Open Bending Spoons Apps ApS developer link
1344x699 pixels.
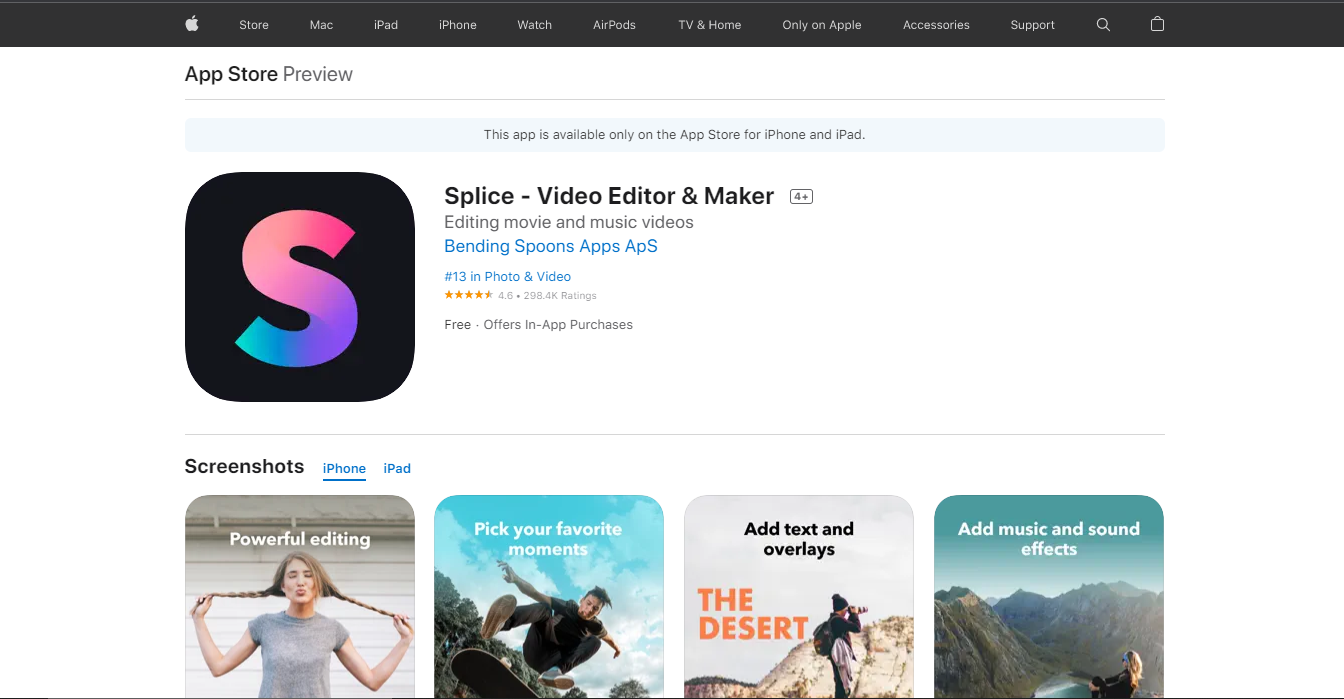click(551, 246)
